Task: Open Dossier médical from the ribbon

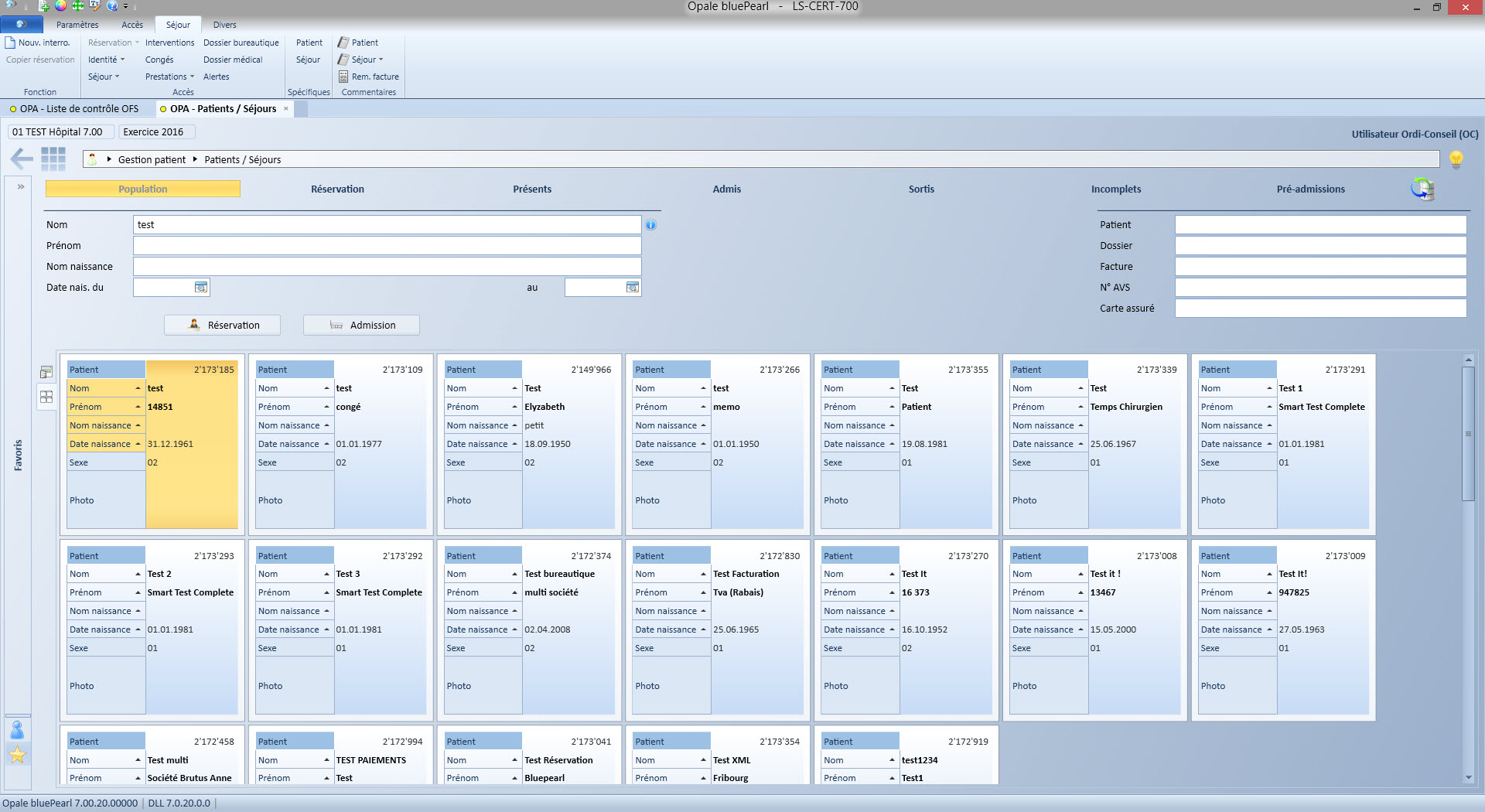Action: (233, 60)
